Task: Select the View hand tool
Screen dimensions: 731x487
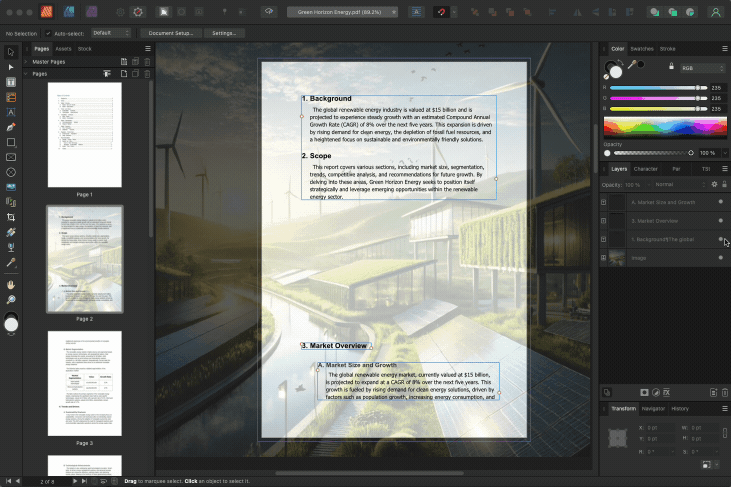Action: (11, 284)
